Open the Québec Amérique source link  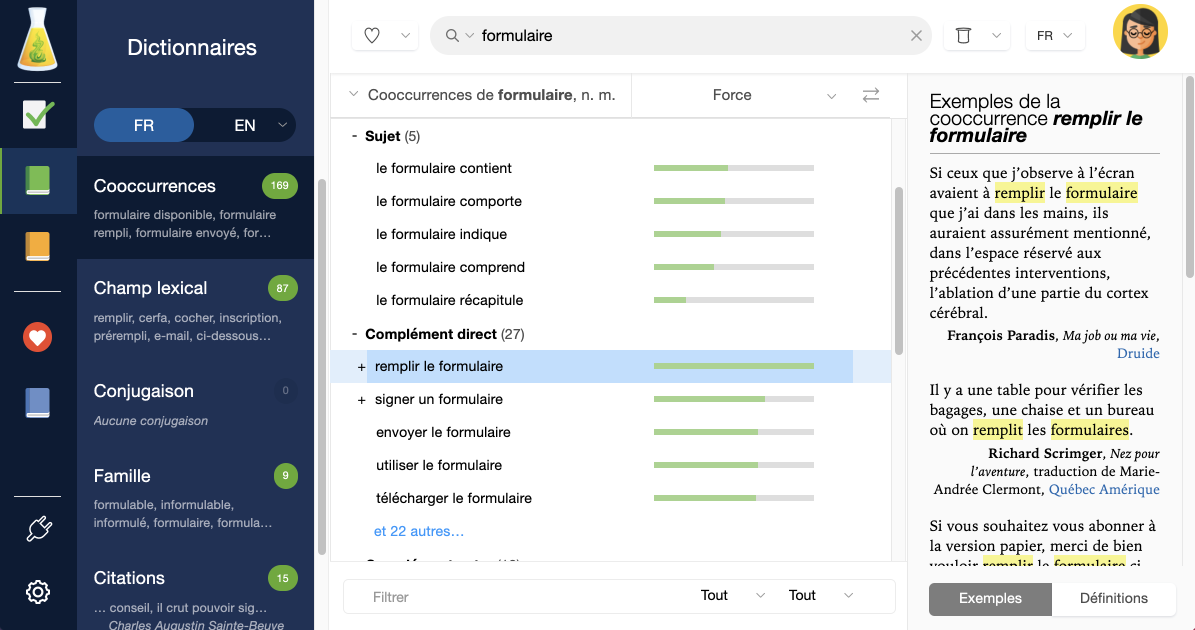(1104, 489)
